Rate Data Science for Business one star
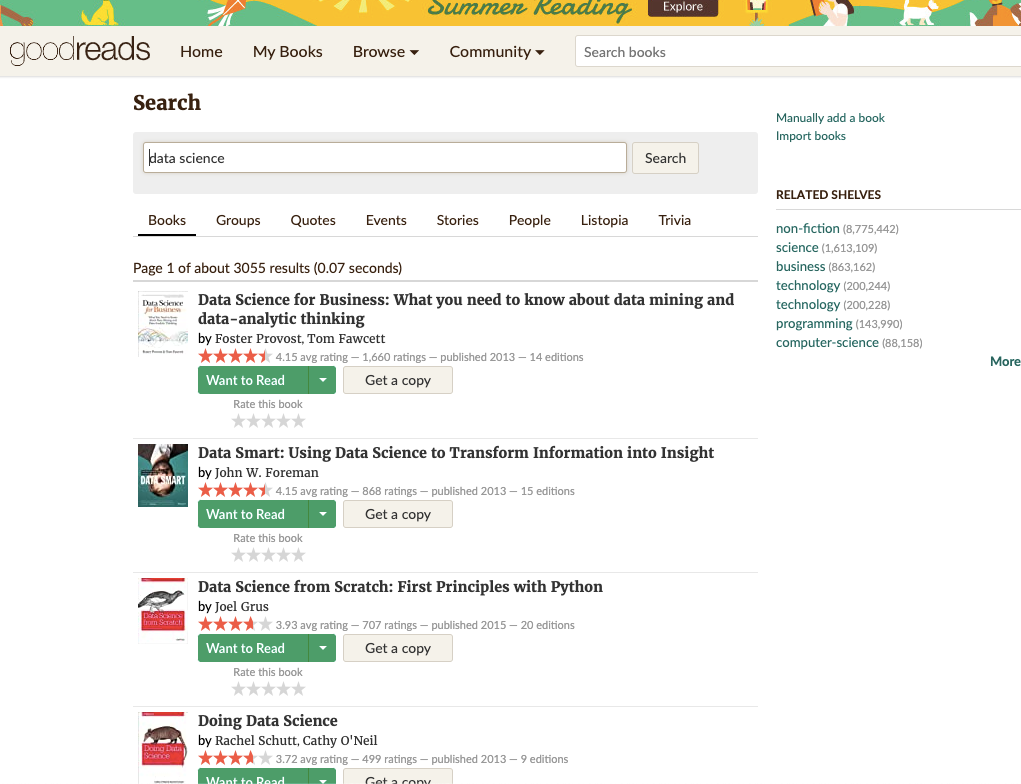The width and height of the screenshot is (1021, 784). [239, 421]
